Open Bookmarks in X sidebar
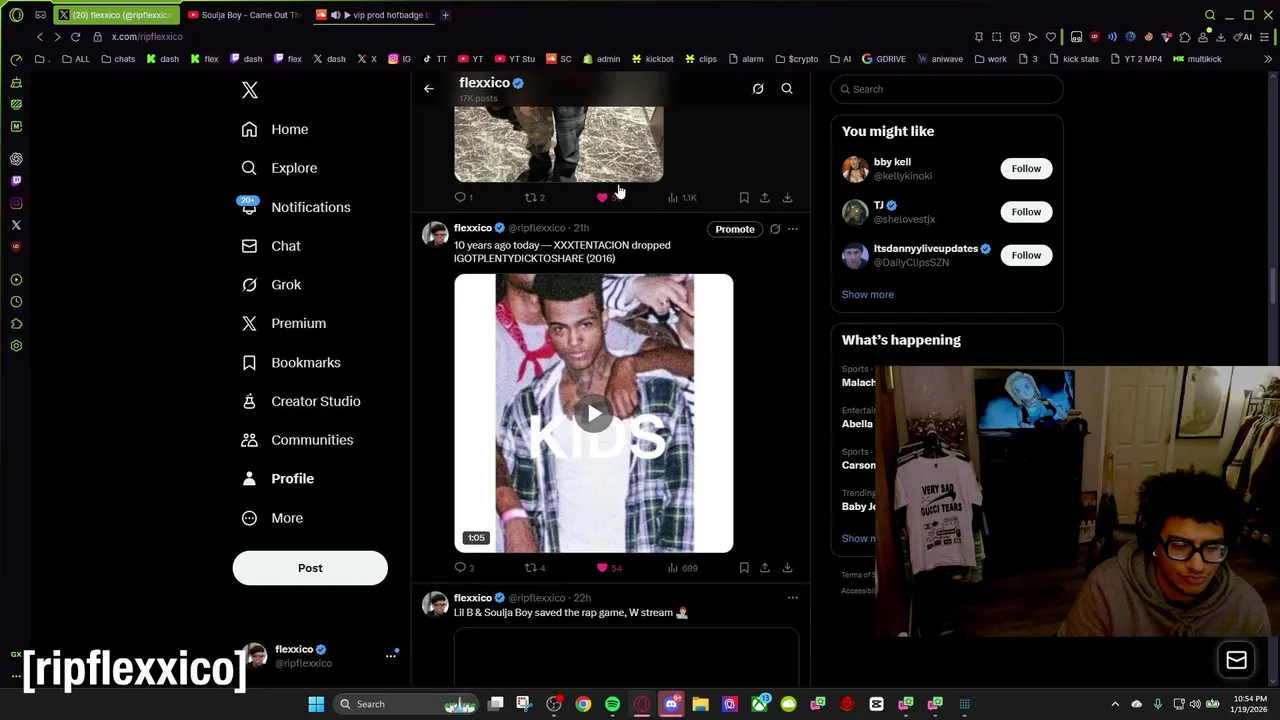 coord(291,362)
